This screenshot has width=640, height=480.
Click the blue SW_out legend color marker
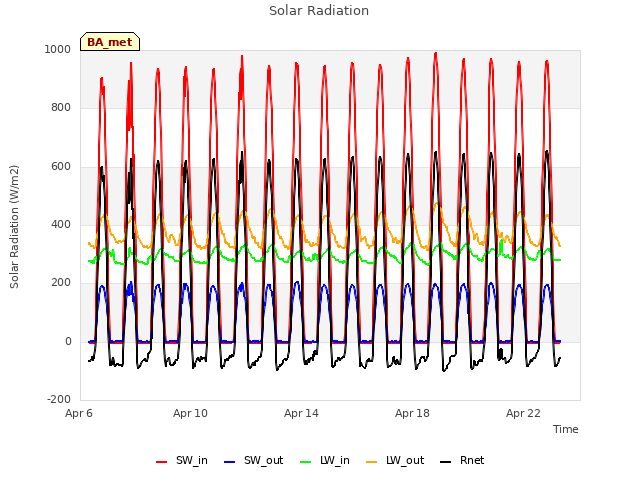pyautogui.click(x=230, y=462)
